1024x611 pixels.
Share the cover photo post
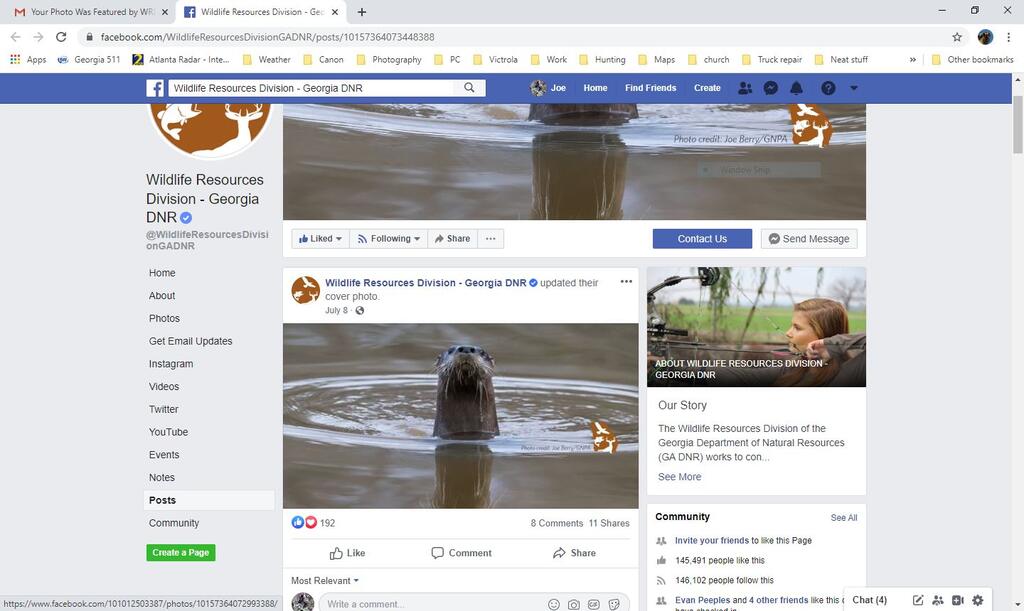[x=574, y=554]
